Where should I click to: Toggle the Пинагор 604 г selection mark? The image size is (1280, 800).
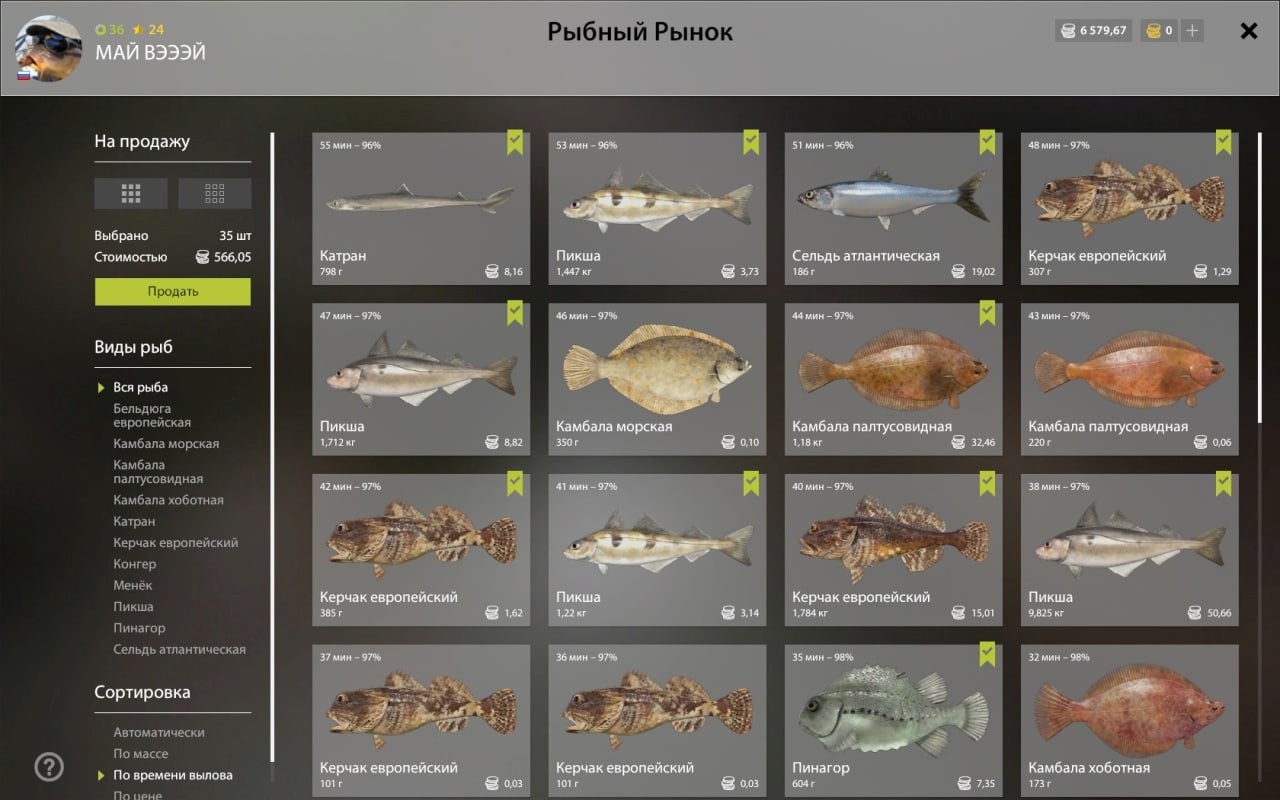(987, 654)
